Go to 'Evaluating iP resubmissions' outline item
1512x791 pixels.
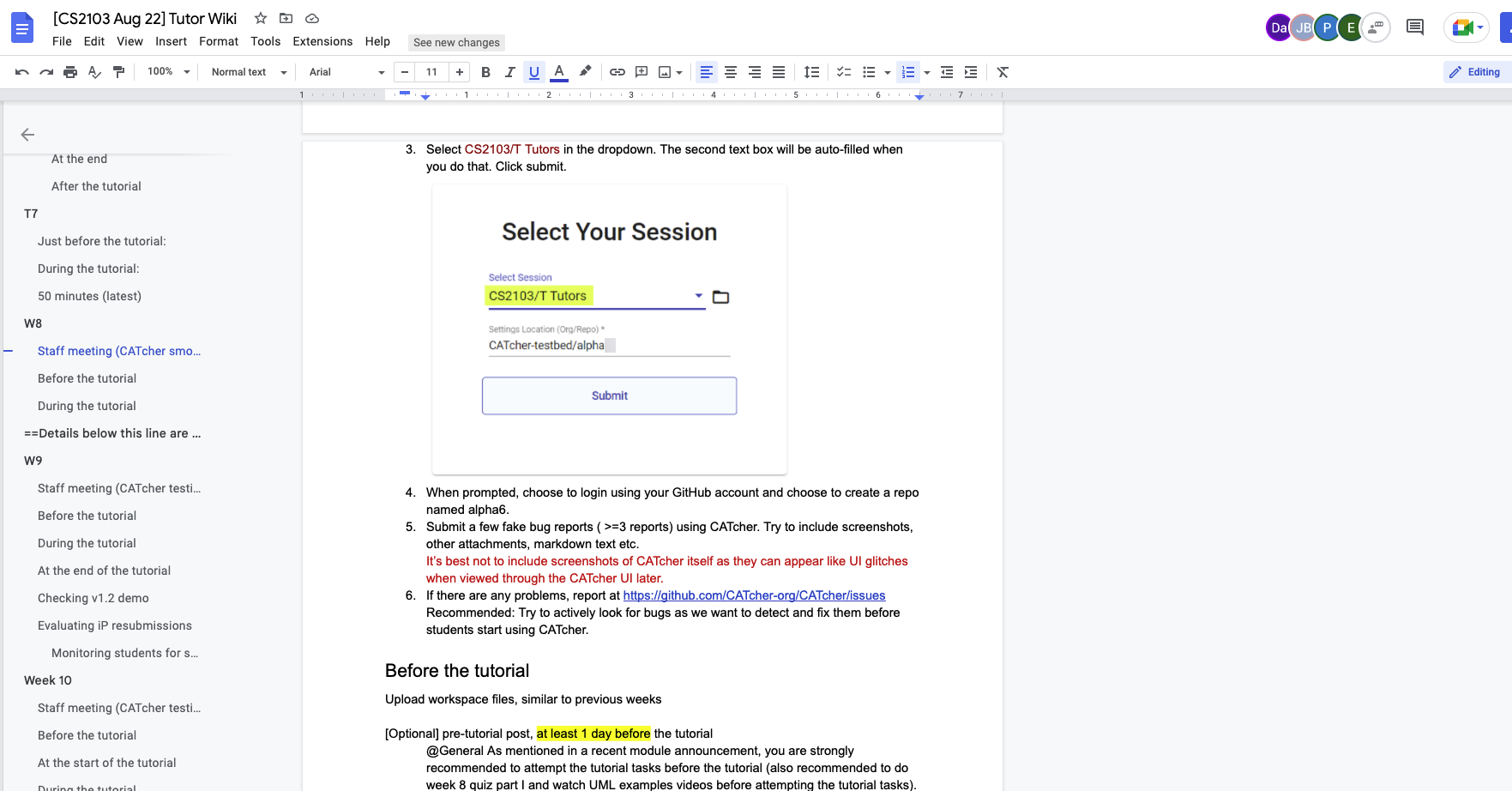tap(115, 625)
